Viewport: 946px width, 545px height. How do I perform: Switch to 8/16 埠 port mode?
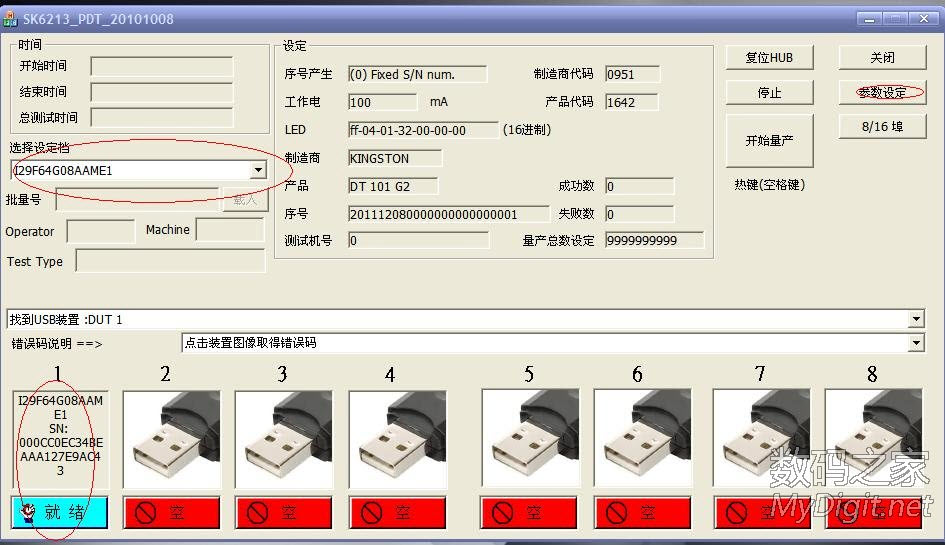coord(882,127)
